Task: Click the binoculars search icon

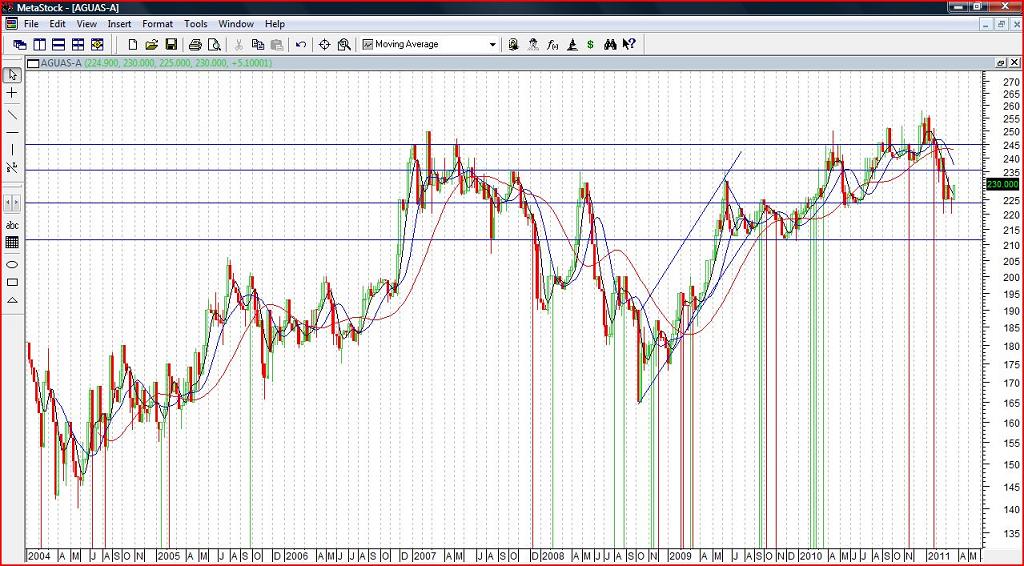Action: click(x=610, y=44)
